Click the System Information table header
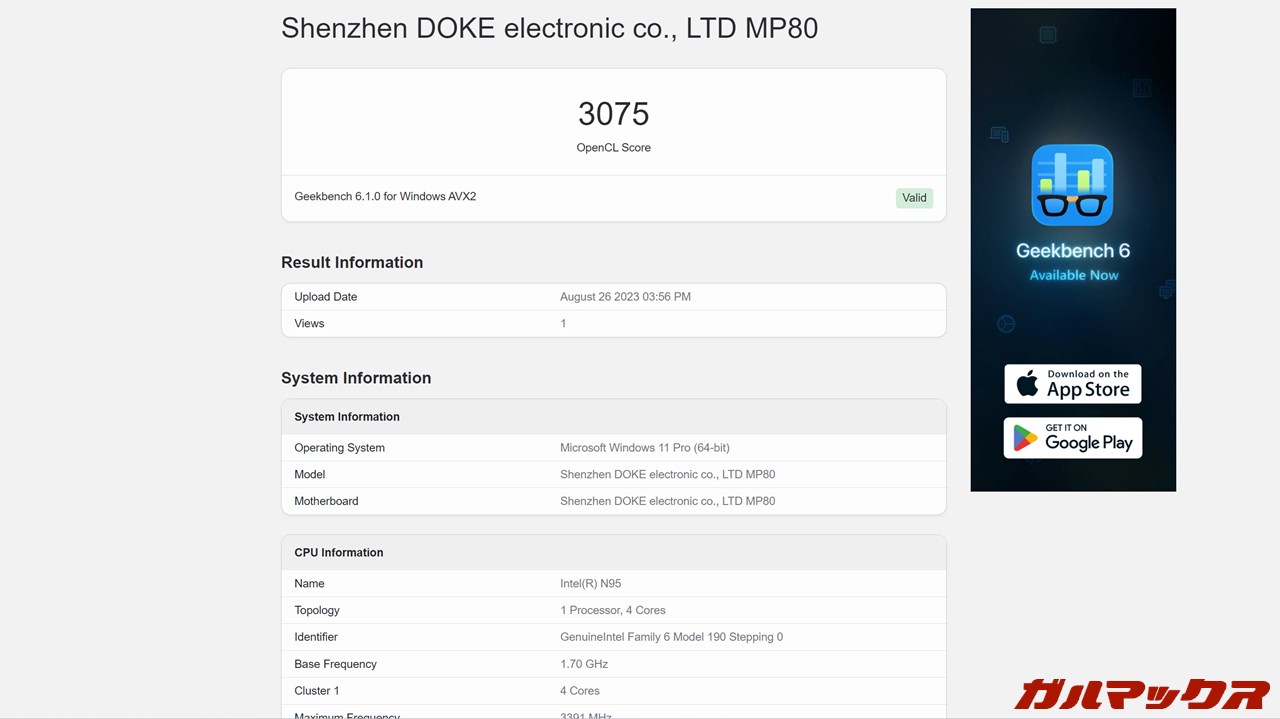This screenshot has height=719, width=1280. [x=347, y=417]
